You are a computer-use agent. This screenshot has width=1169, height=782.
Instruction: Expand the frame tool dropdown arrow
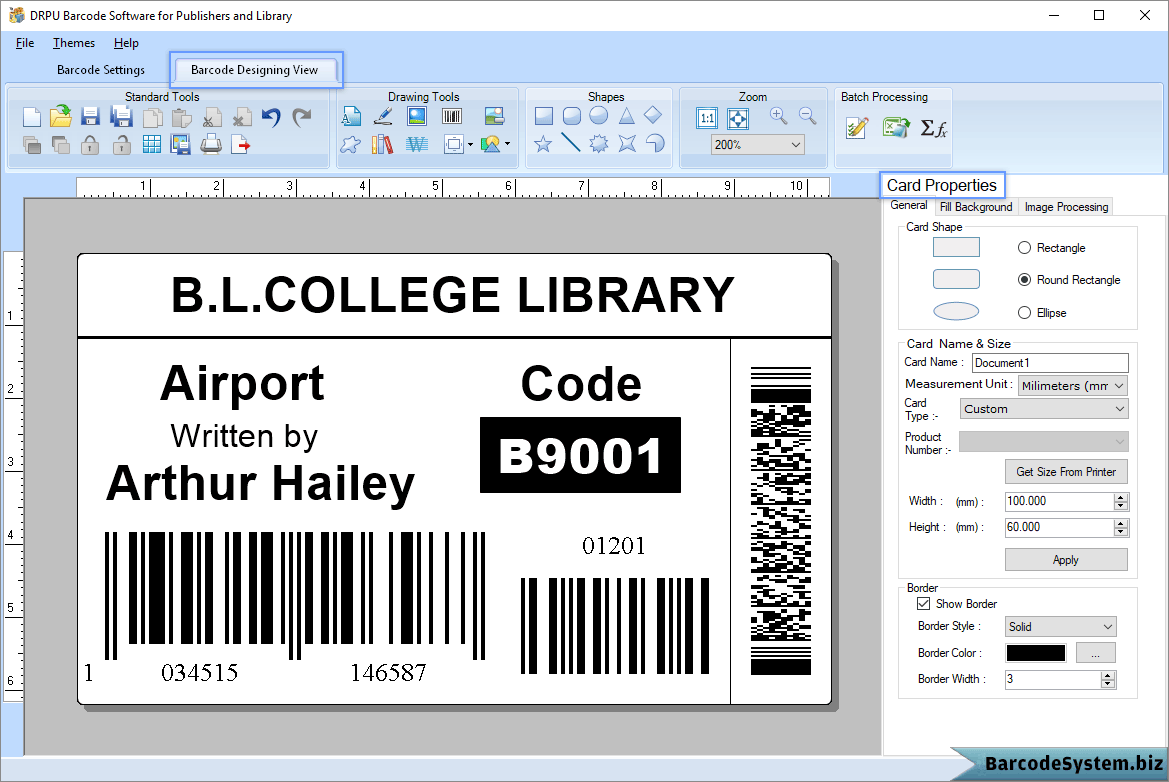click(x=470, y=145)
